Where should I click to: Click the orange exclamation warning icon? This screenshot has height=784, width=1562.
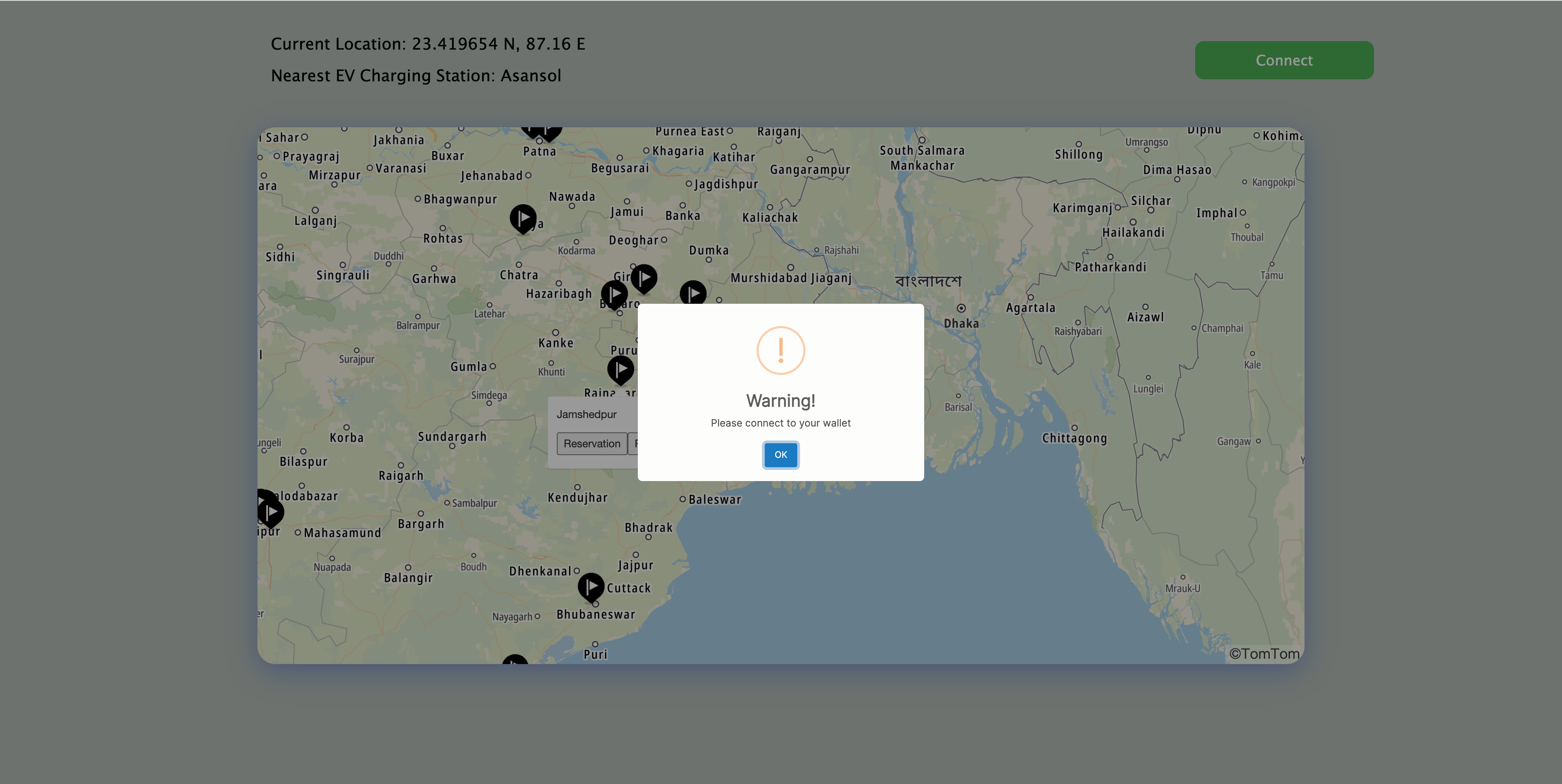click(781, 351)
